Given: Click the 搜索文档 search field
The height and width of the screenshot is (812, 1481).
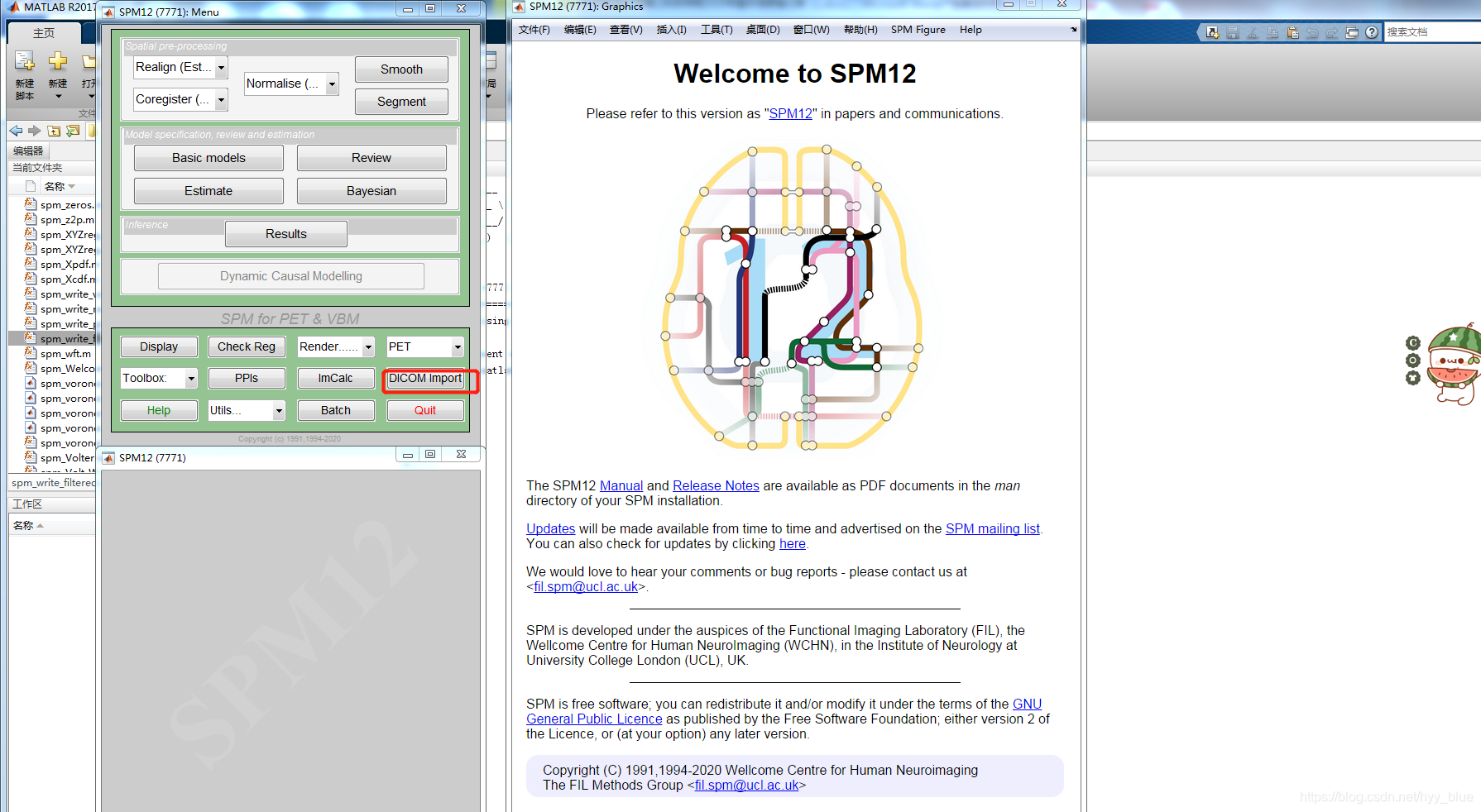Looking at the screenshot, I should (x=1433, y=32).
